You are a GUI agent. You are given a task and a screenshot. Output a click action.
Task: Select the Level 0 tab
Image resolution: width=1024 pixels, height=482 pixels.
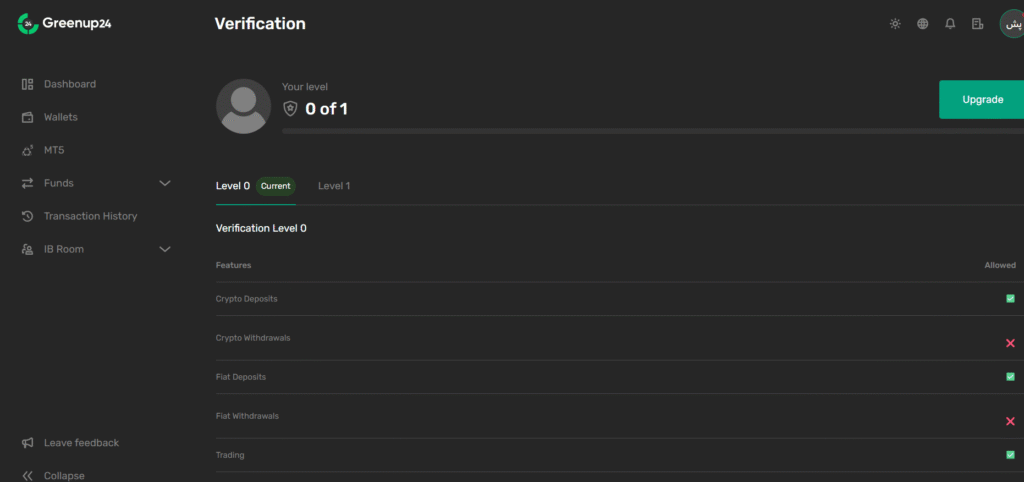232,186
